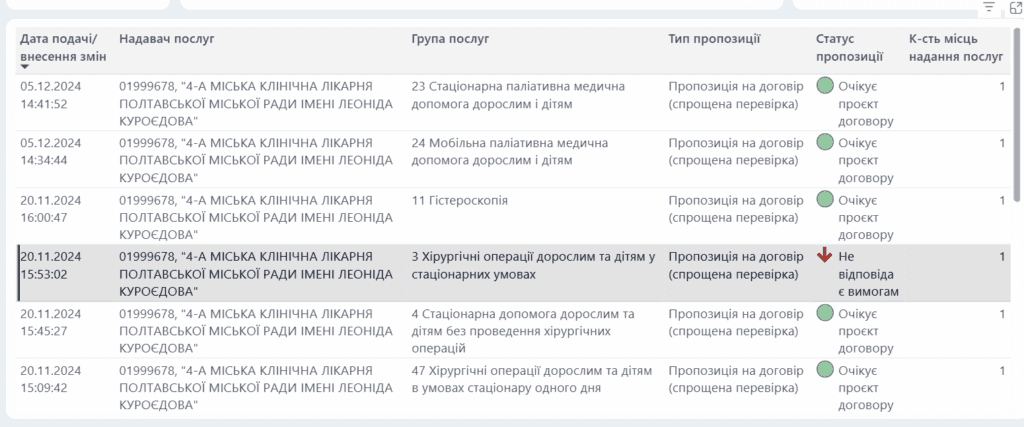The height and width of the screenshot is (427, 1024).
Task: Click the red down-arrow status icon
Action: click(x=825, y=255)
